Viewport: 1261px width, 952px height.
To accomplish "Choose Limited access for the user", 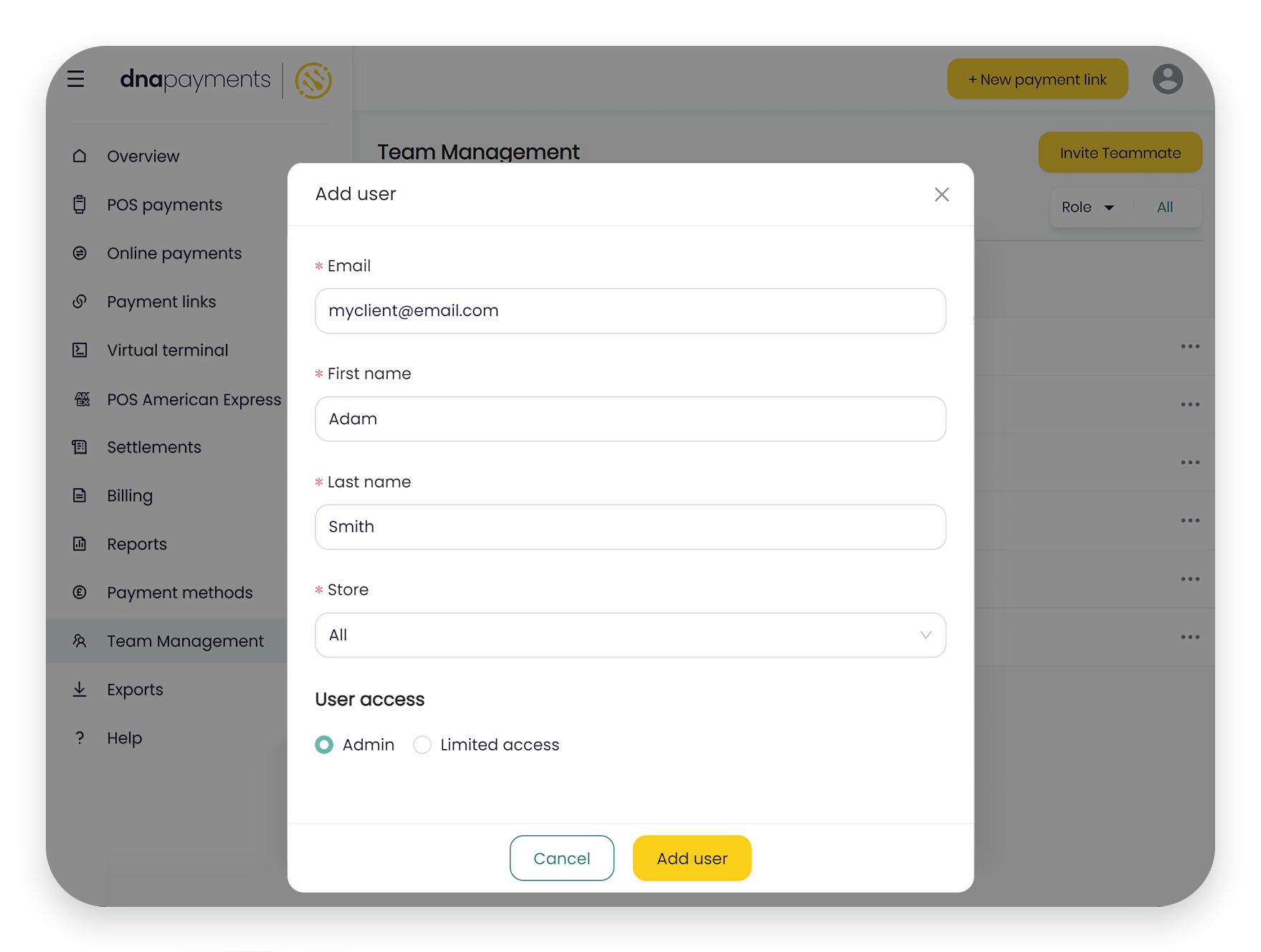I will (422, 745).
